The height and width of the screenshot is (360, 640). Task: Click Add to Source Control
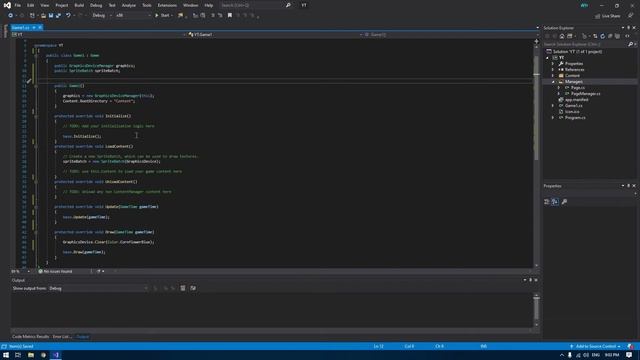595,347
